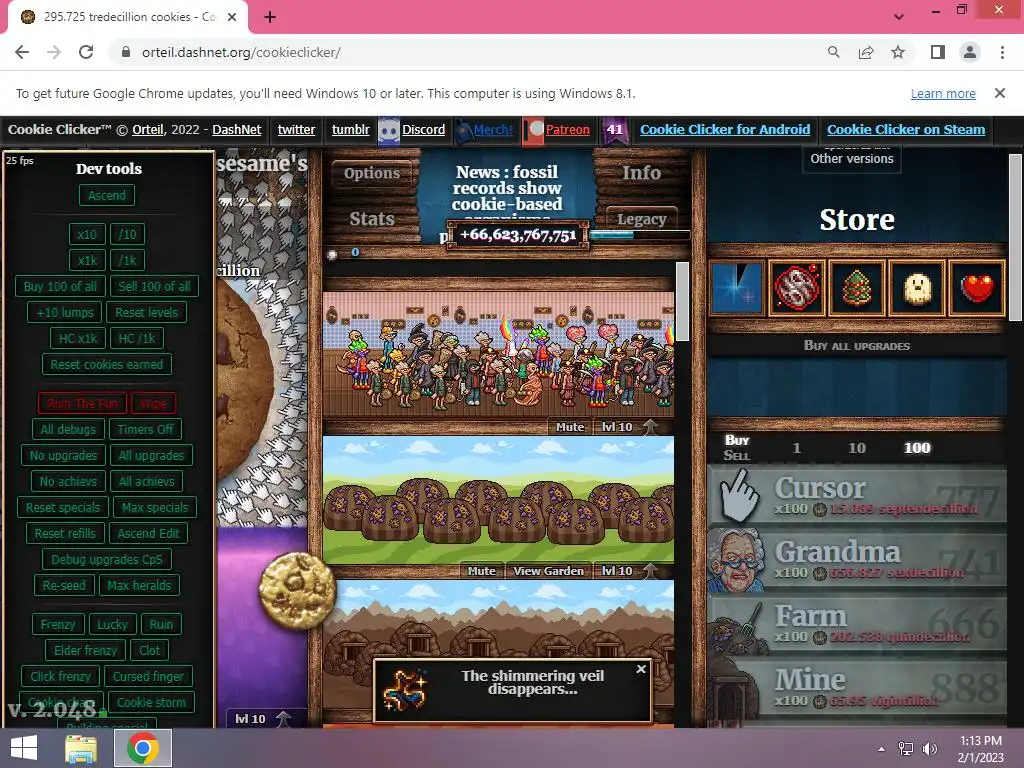
Task: Set purchase amount to 10
Action: [x=857, y=448]
